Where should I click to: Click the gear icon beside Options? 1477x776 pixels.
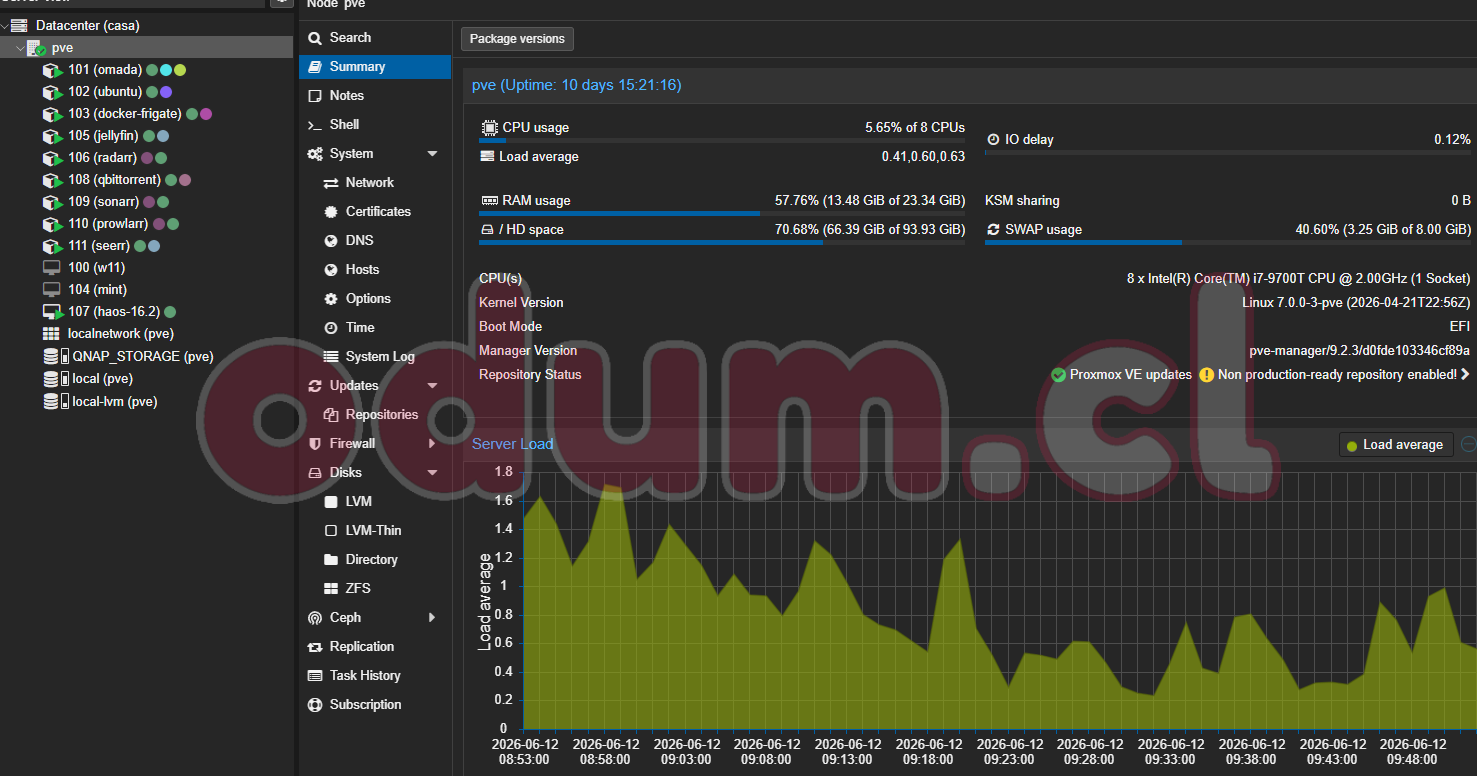[331, 299]
